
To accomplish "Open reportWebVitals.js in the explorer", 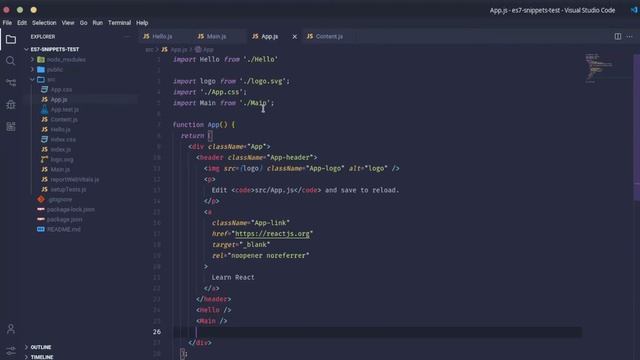I will [74, 180].
